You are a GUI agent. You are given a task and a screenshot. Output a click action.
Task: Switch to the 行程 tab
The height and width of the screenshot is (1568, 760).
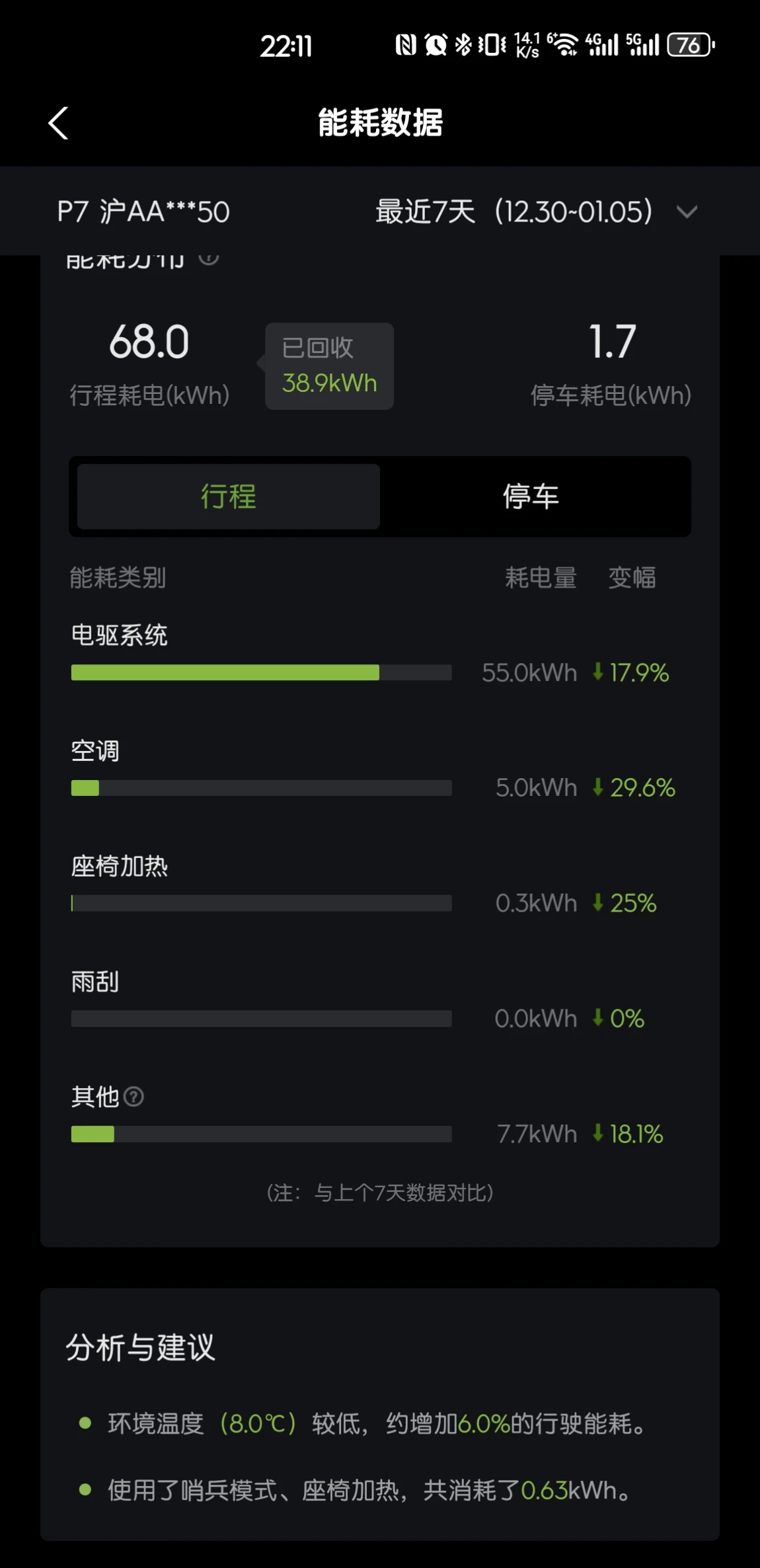229,496
